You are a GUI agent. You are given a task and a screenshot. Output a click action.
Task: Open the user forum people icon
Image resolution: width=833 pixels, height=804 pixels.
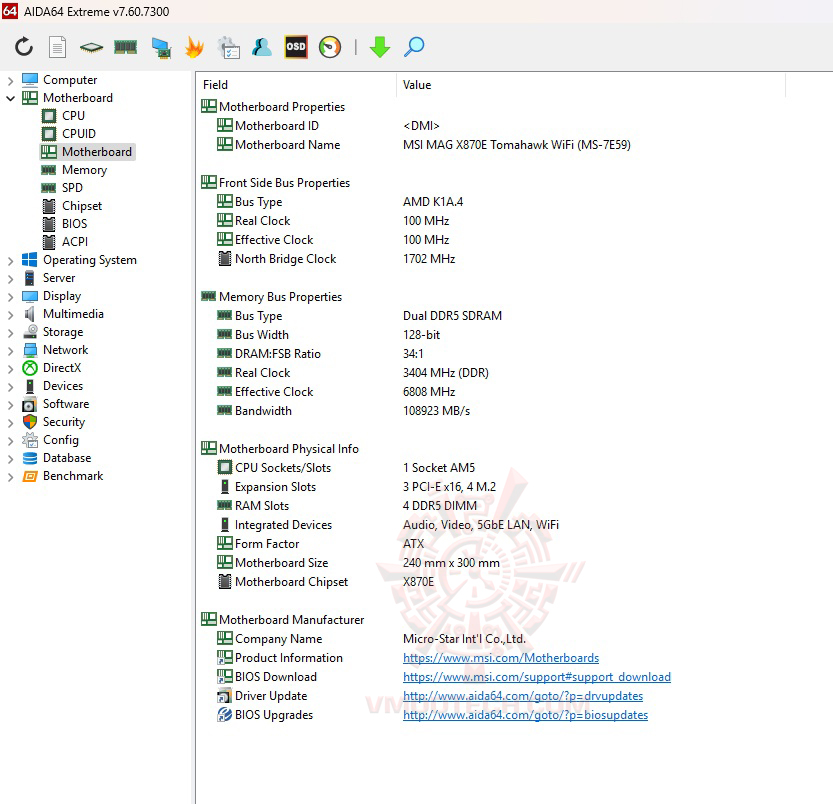tap(261, 46)
